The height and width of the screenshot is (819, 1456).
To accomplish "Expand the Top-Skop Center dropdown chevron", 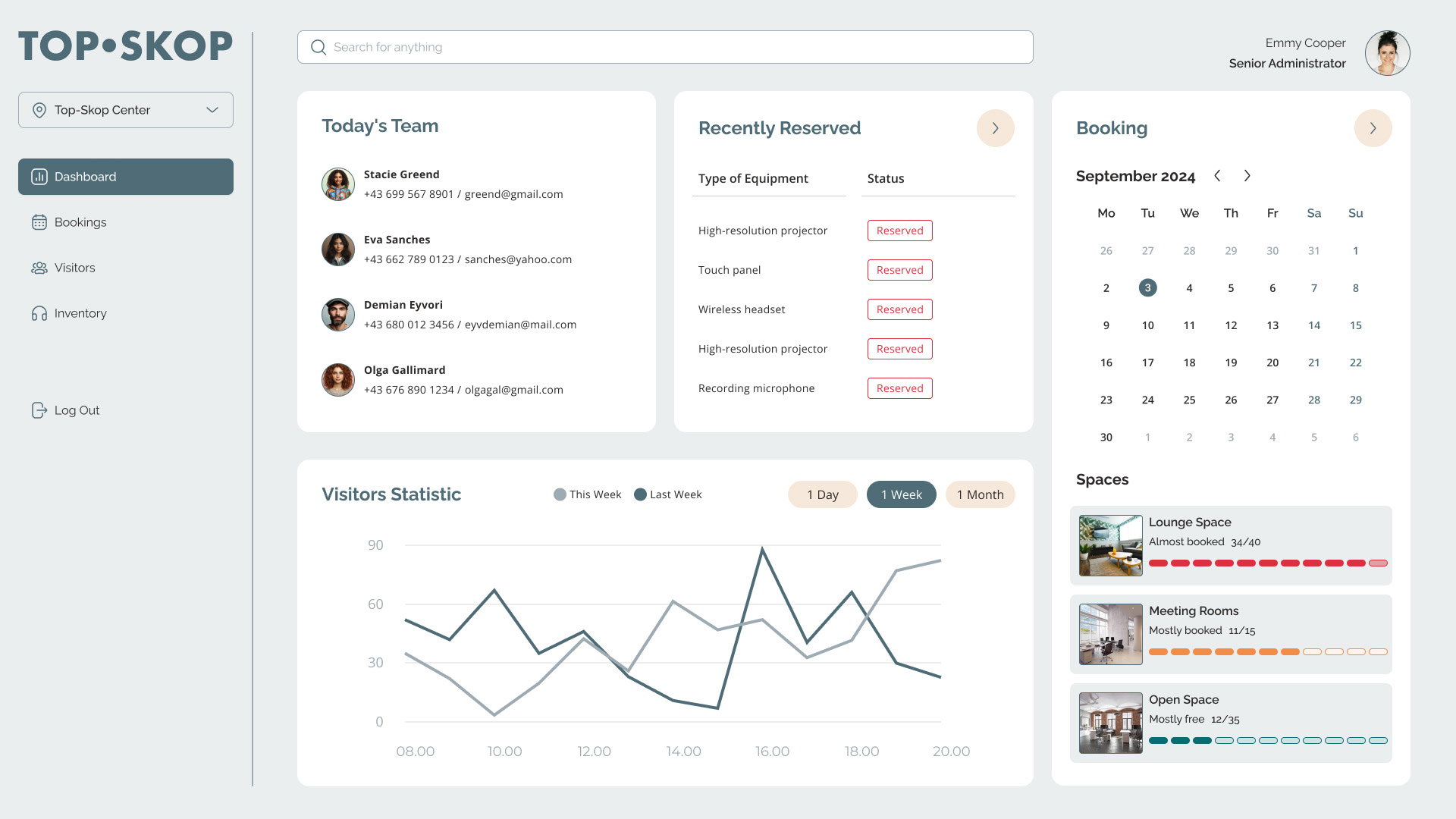I will pos(212,110).
